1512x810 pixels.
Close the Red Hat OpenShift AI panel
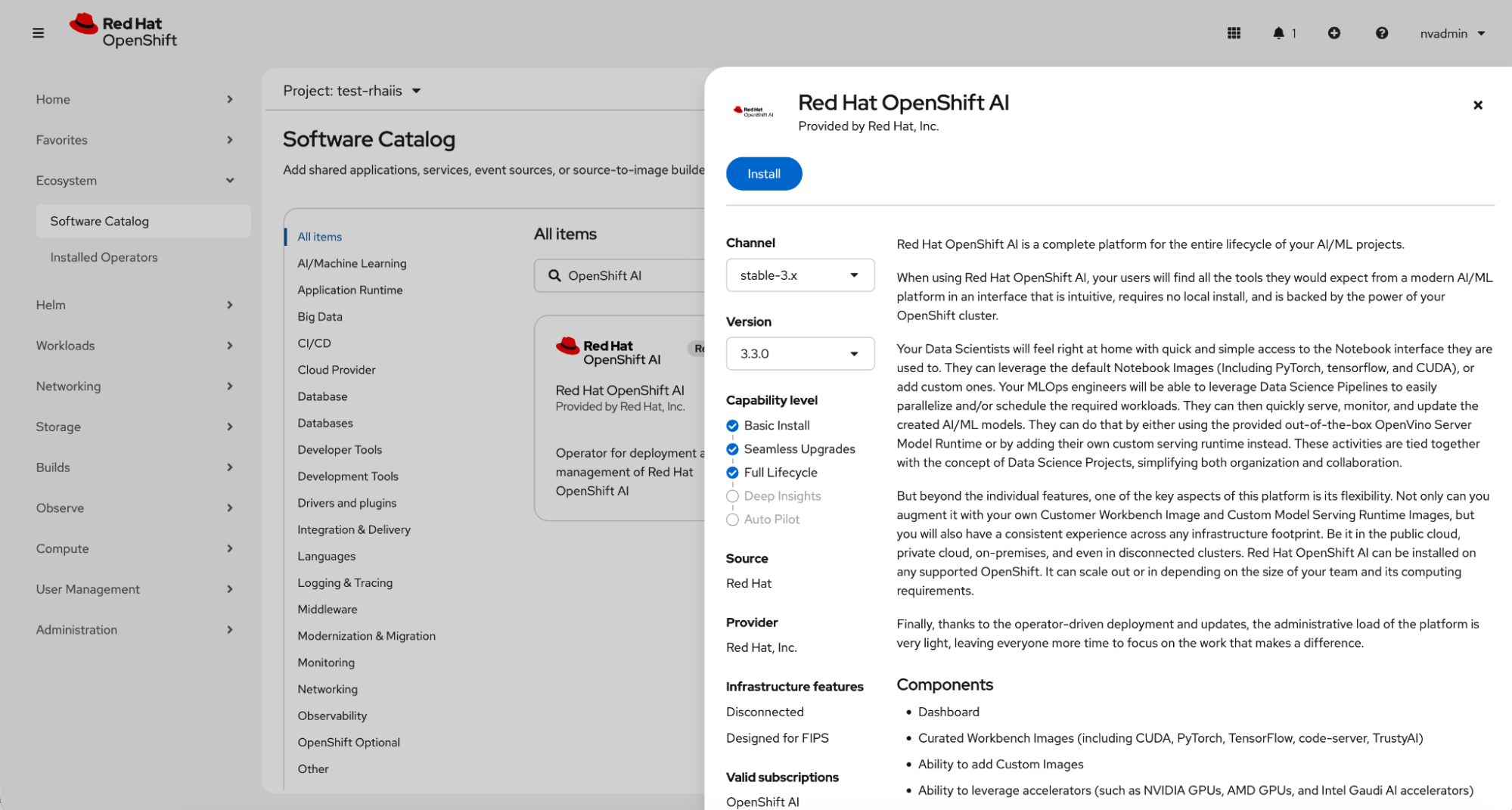(1477, 105)
